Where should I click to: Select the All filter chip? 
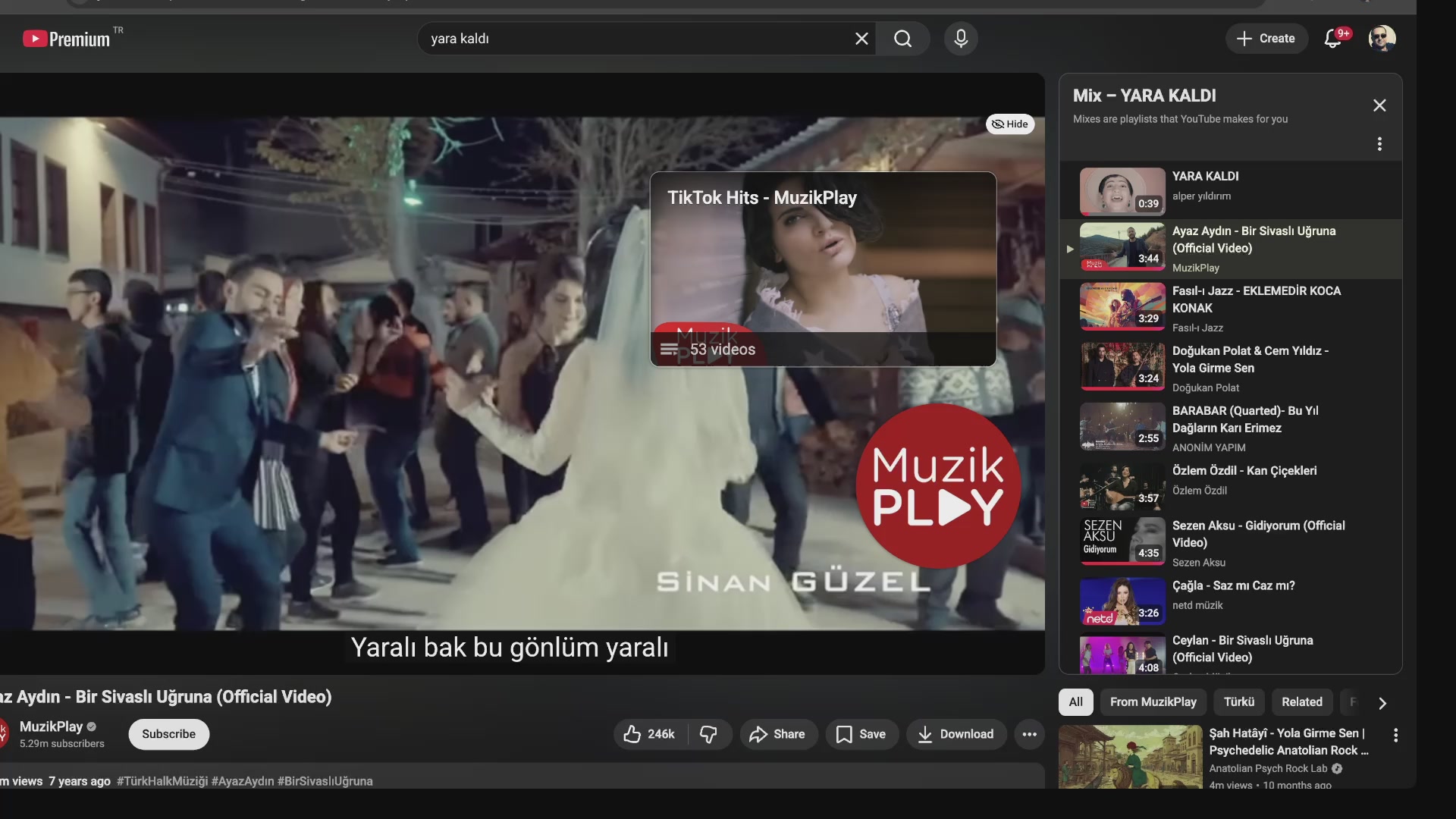pyautogui.click(x=1075, y=702)
